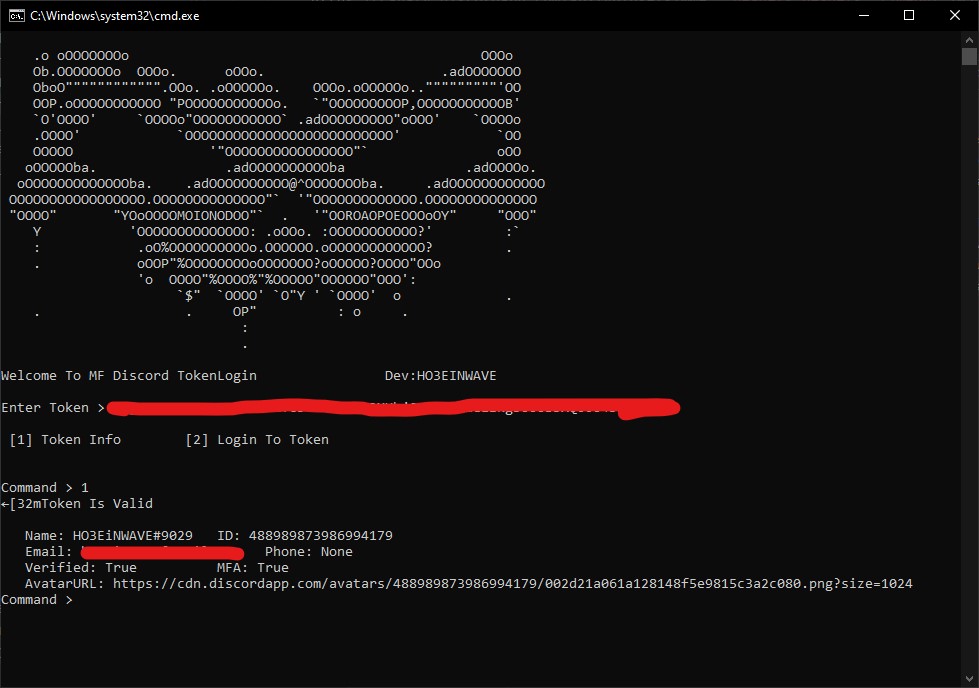Click the 'Phone: None' text
979x688 pixels.
tap(308, 552)
